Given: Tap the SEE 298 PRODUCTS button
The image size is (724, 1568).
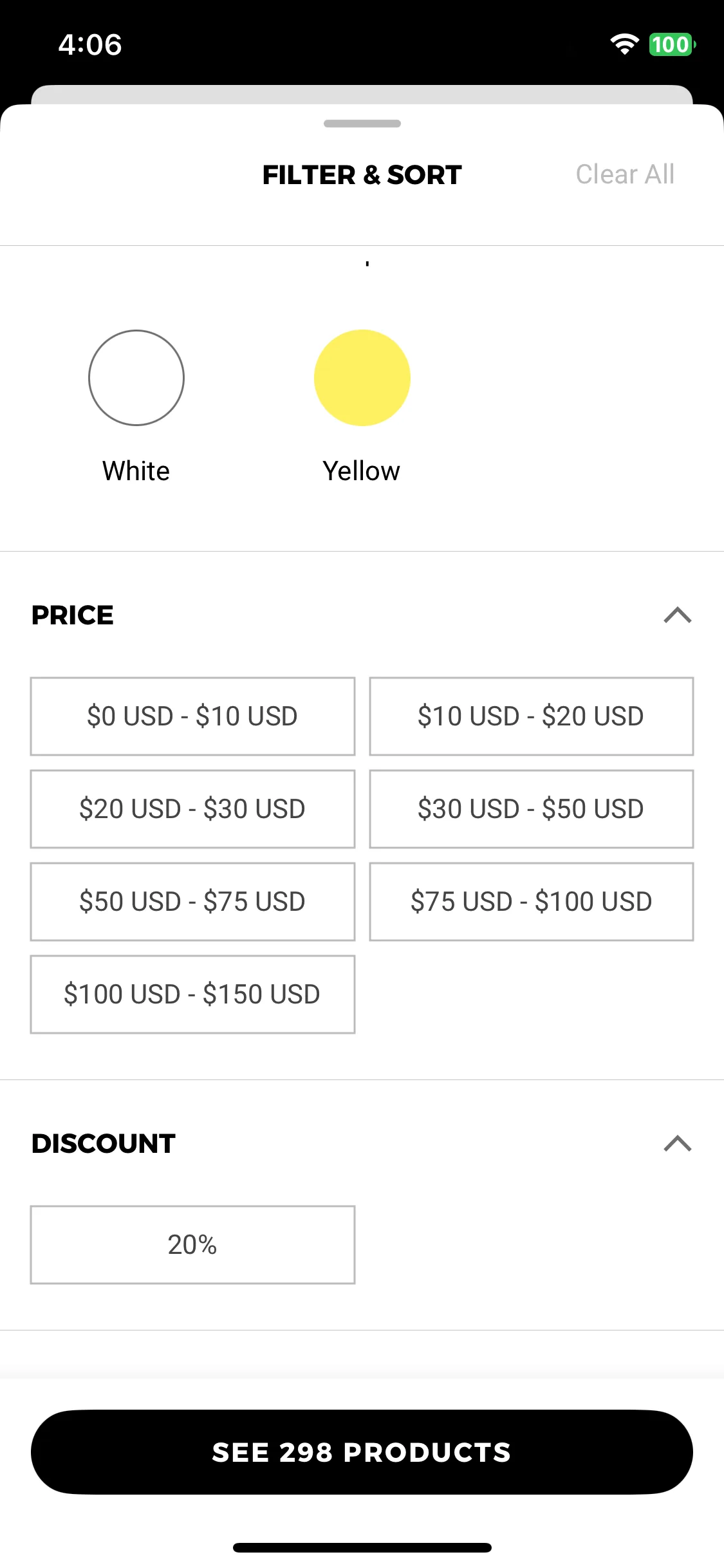Looking at the screenshot, I should pos(362,1452).
